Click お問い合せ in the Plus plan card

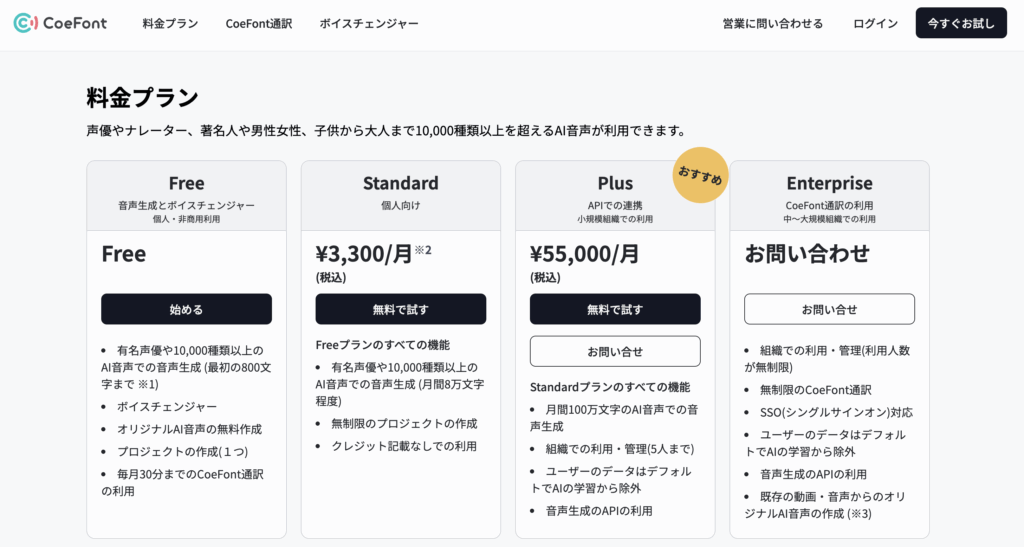point(615,351)
